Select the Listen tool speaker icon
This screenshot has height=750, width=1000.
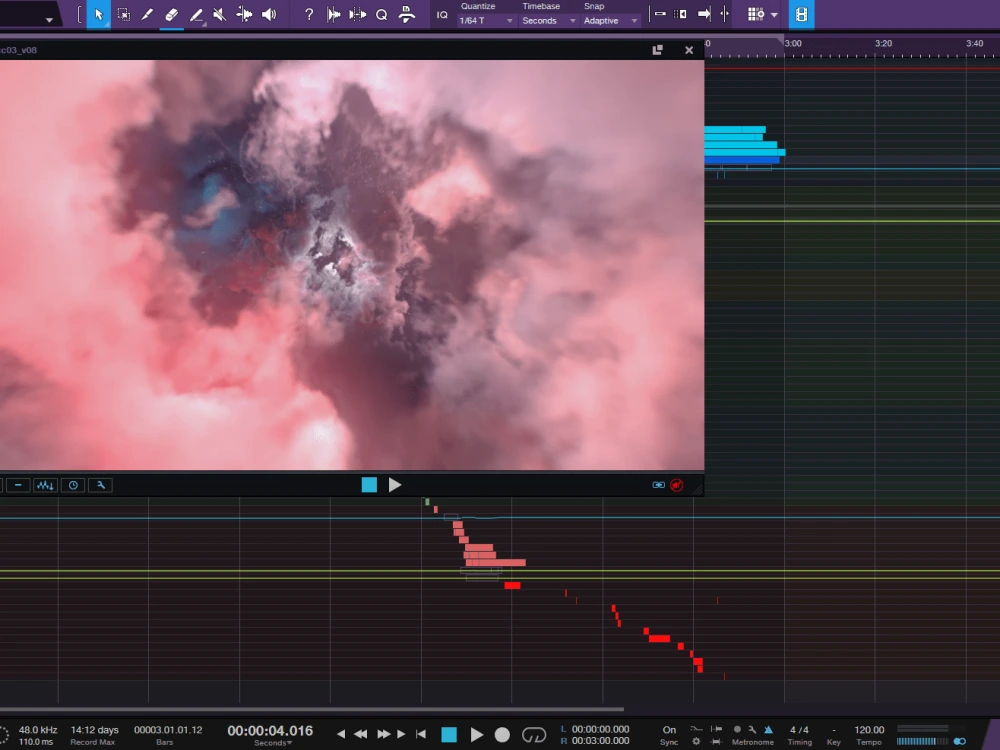coord(269,14)
